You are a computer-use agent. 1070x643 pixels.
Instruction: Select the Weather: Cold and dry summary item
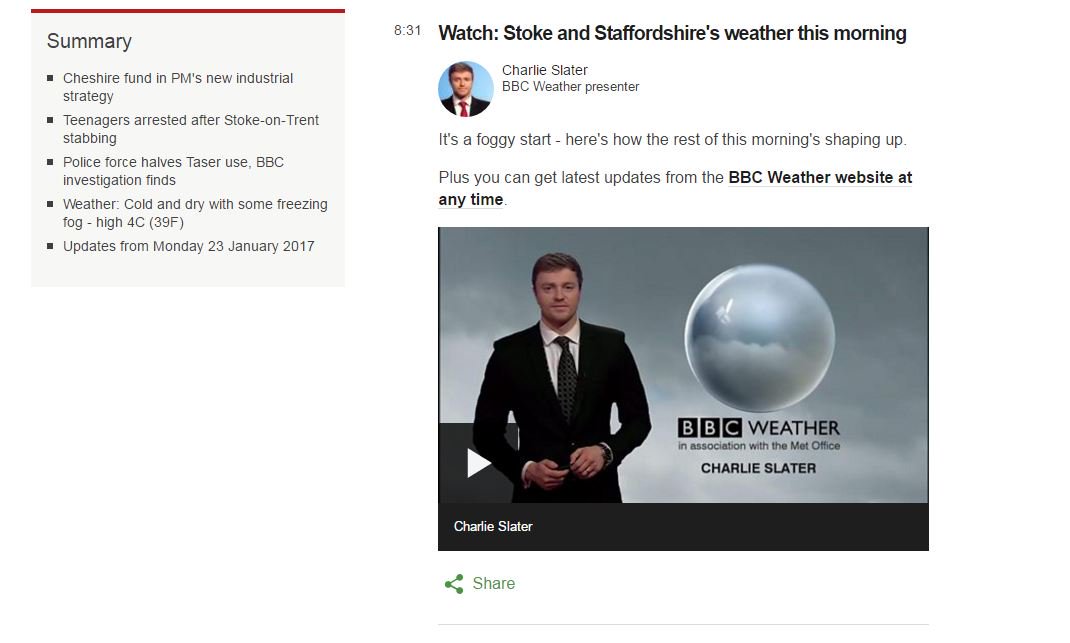pos(195,213)
